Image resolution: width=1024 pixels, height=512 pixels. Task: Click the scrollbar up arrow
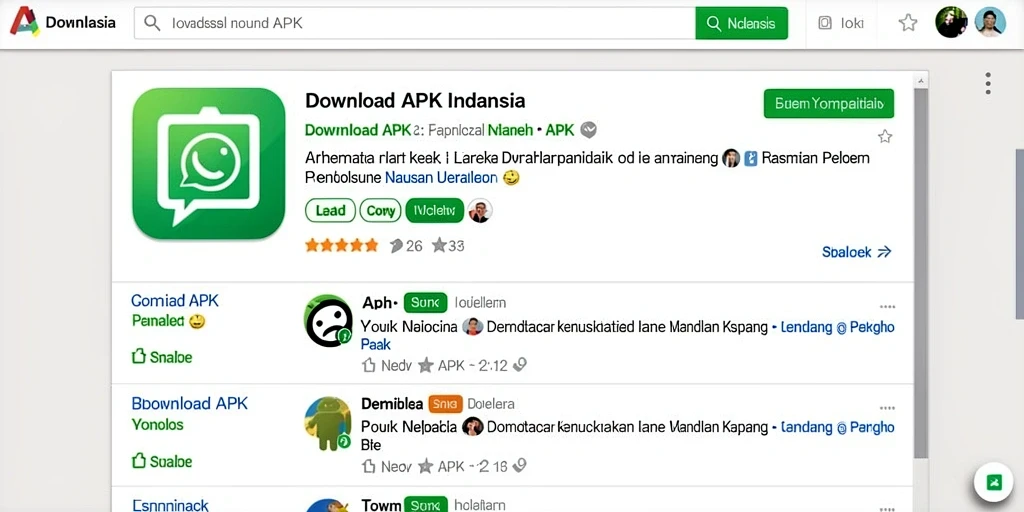(x=920, y=80)
